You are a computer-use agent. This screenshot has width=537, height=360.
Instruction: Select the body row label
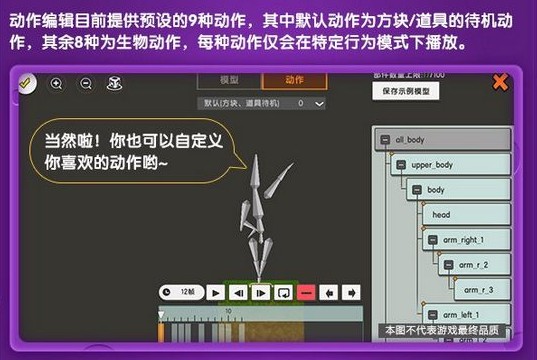(x=436, y=190)
